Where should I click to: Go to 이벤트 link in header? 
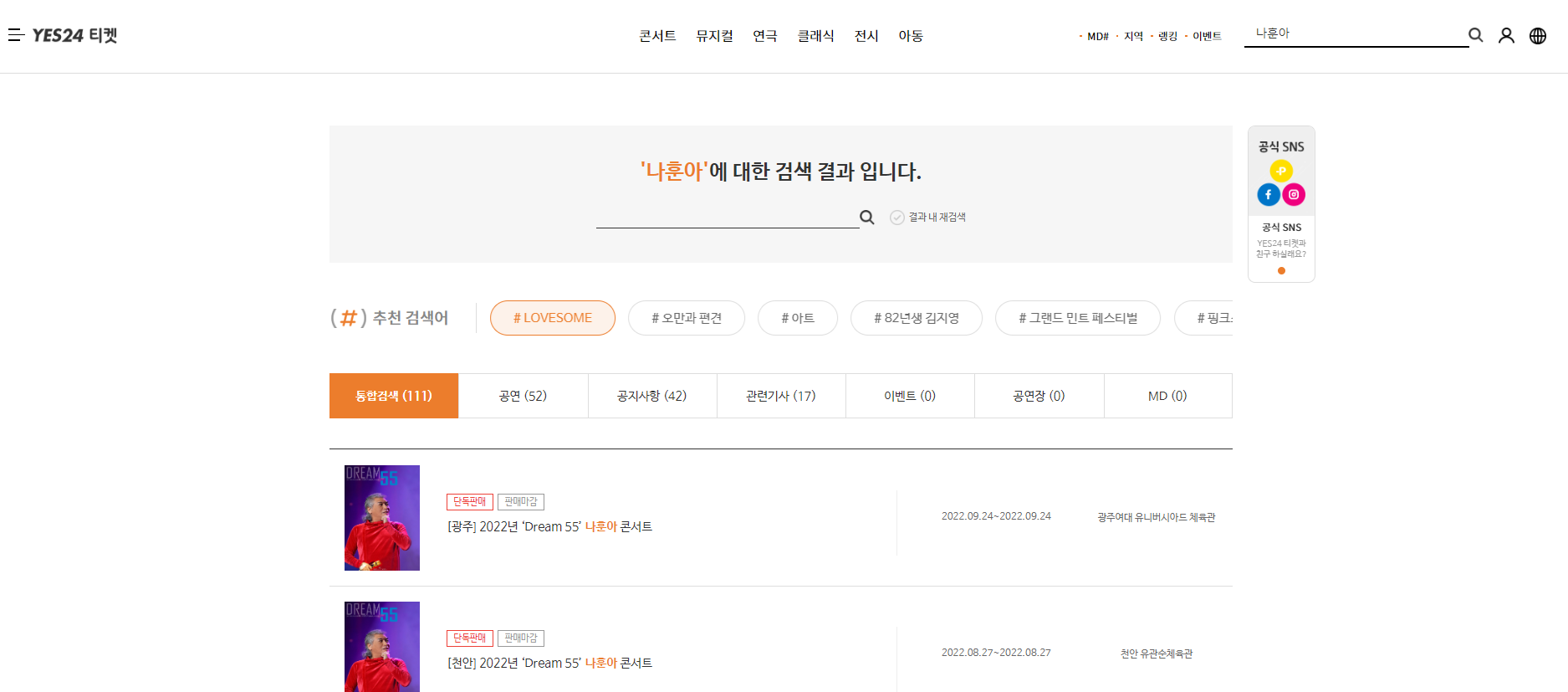click(x=1207, y=36)
